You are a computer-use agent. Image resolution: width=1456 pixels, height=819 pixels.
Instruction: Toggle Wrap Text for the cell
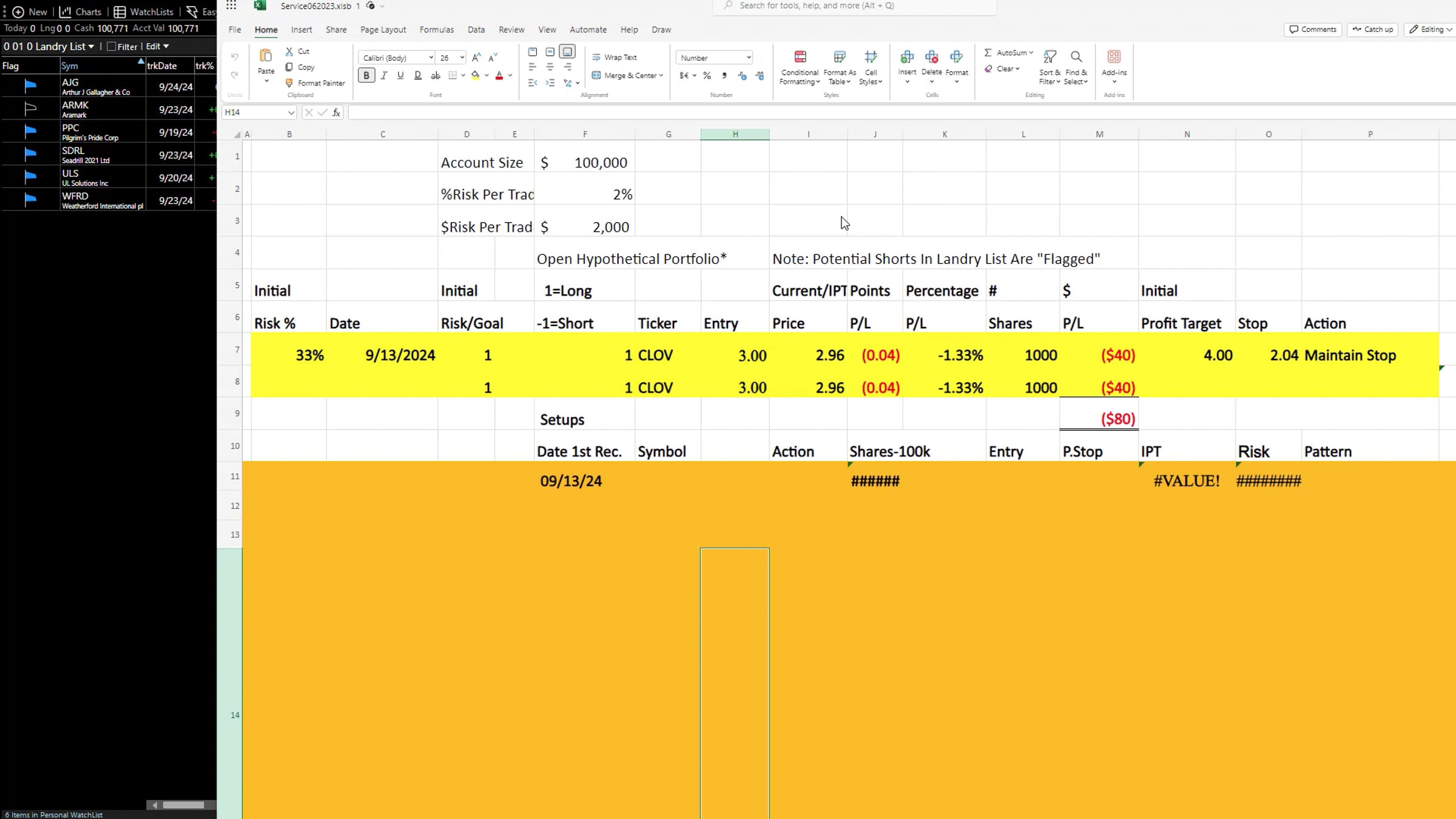(x=614, y=58)
